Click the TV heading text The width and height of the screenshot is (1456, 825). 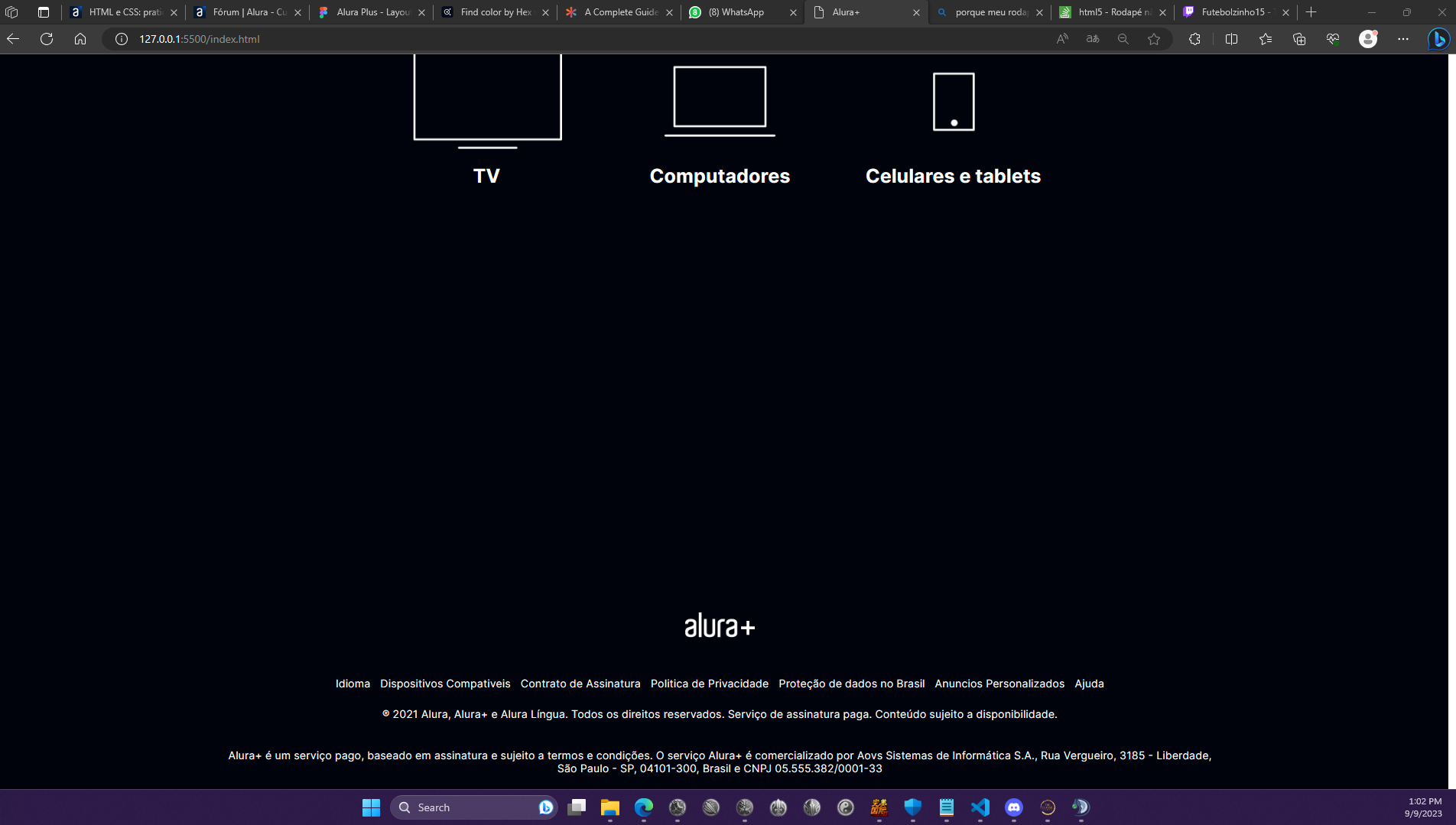click(x=486, y=176)
